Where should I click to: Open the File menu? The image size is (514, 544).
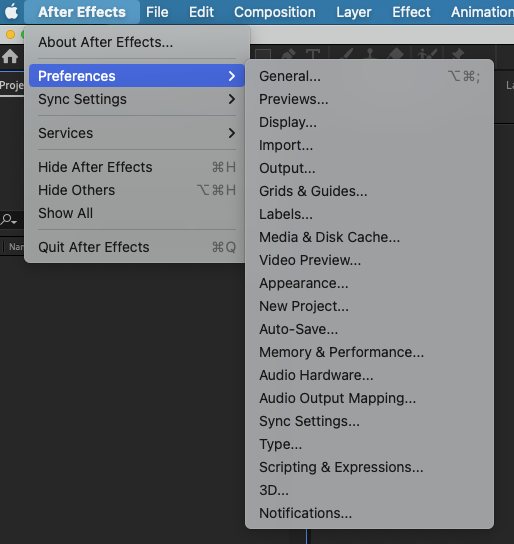[x=157, y=12]
